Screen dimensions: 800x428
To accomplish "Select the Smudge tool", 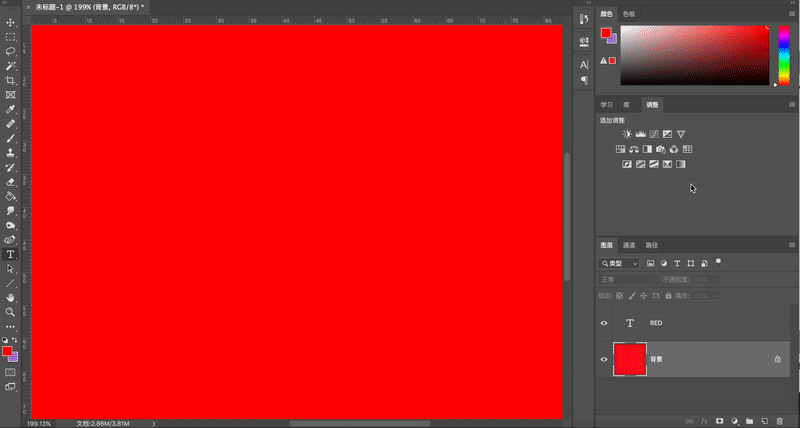I will coord(10,211).
